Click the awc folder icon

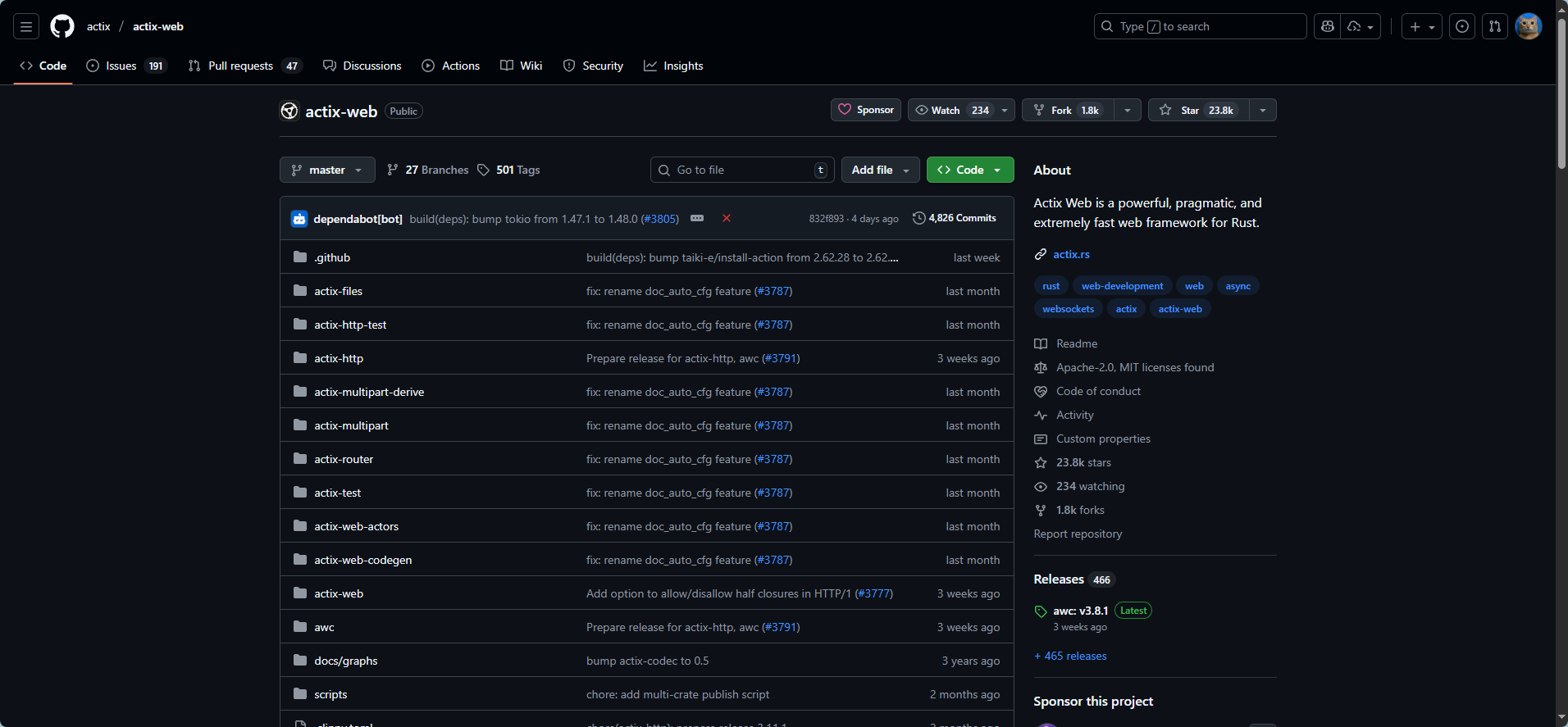pos(300,627)
